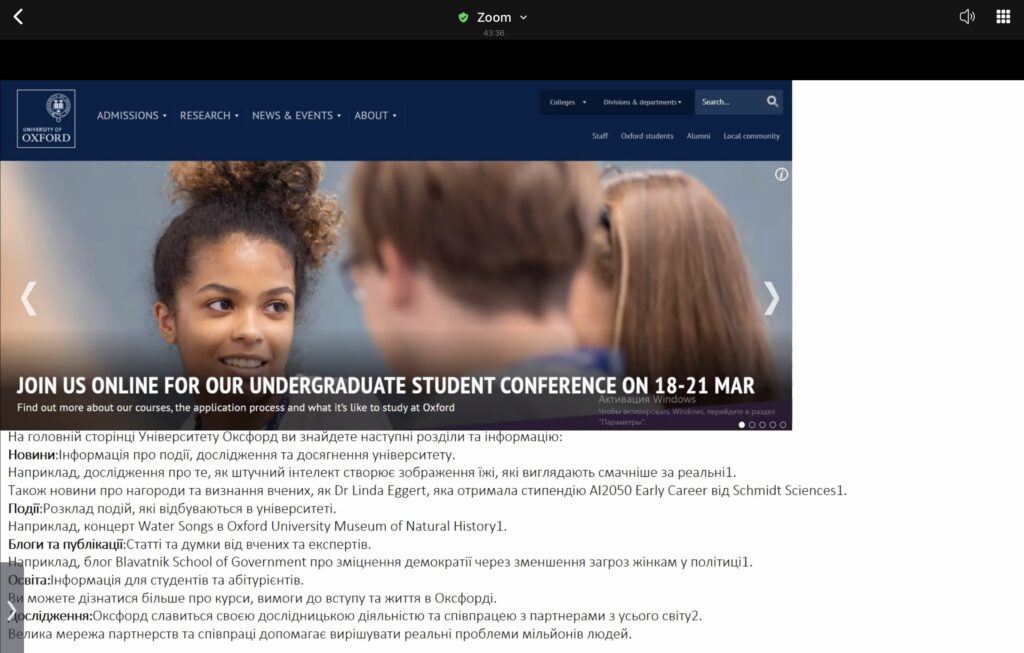Select the second carousel dot
Screen dimensions: 1024x653
pos(752,424)
